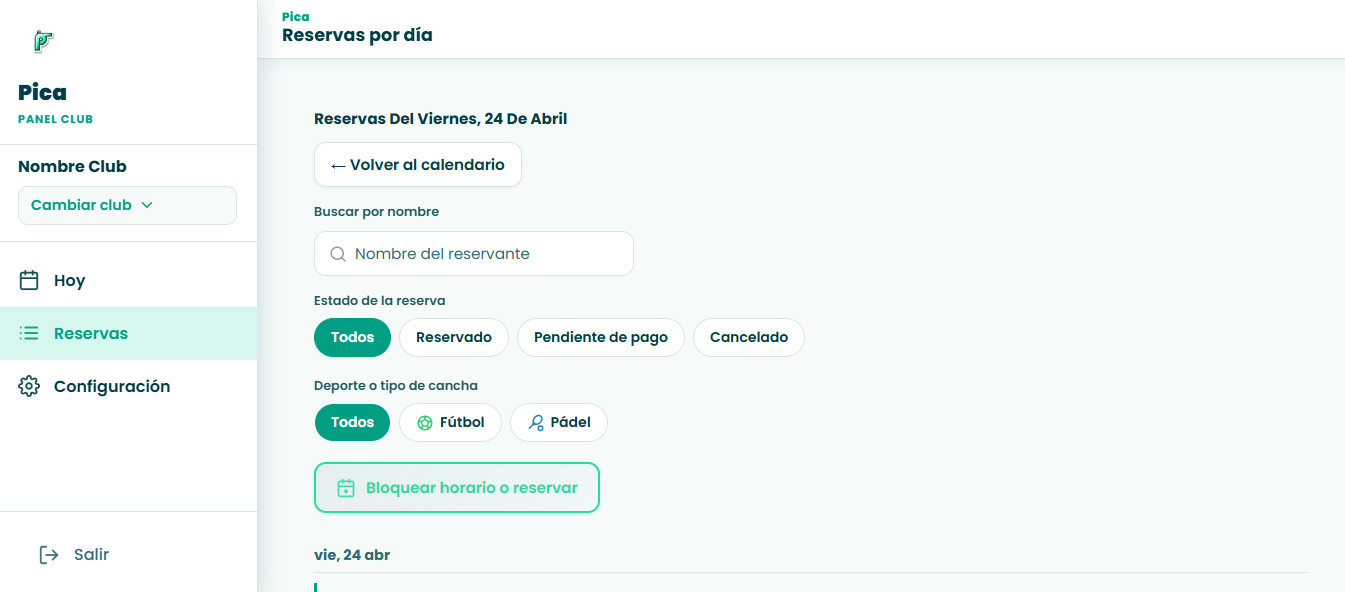Click the Reservas Del Viernes, 24 De Abril title
1345x592 pixels.
pos(441,119)
